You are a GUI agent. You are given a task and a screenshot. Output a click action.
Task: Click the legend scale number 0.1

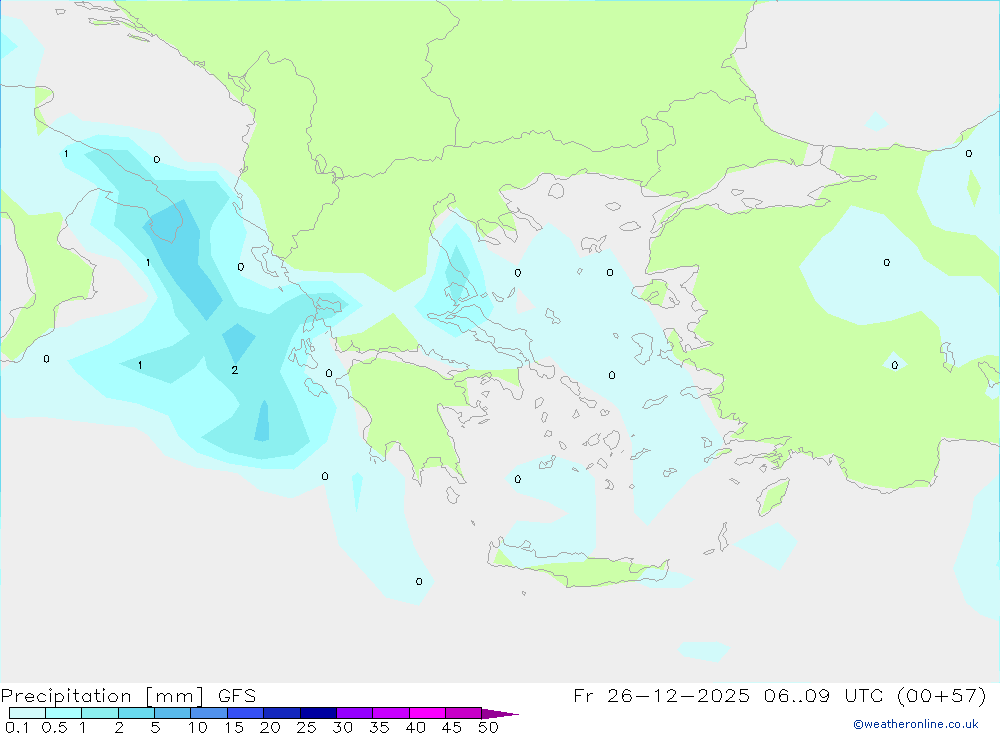pyautogui.click(x=17, y=727)
